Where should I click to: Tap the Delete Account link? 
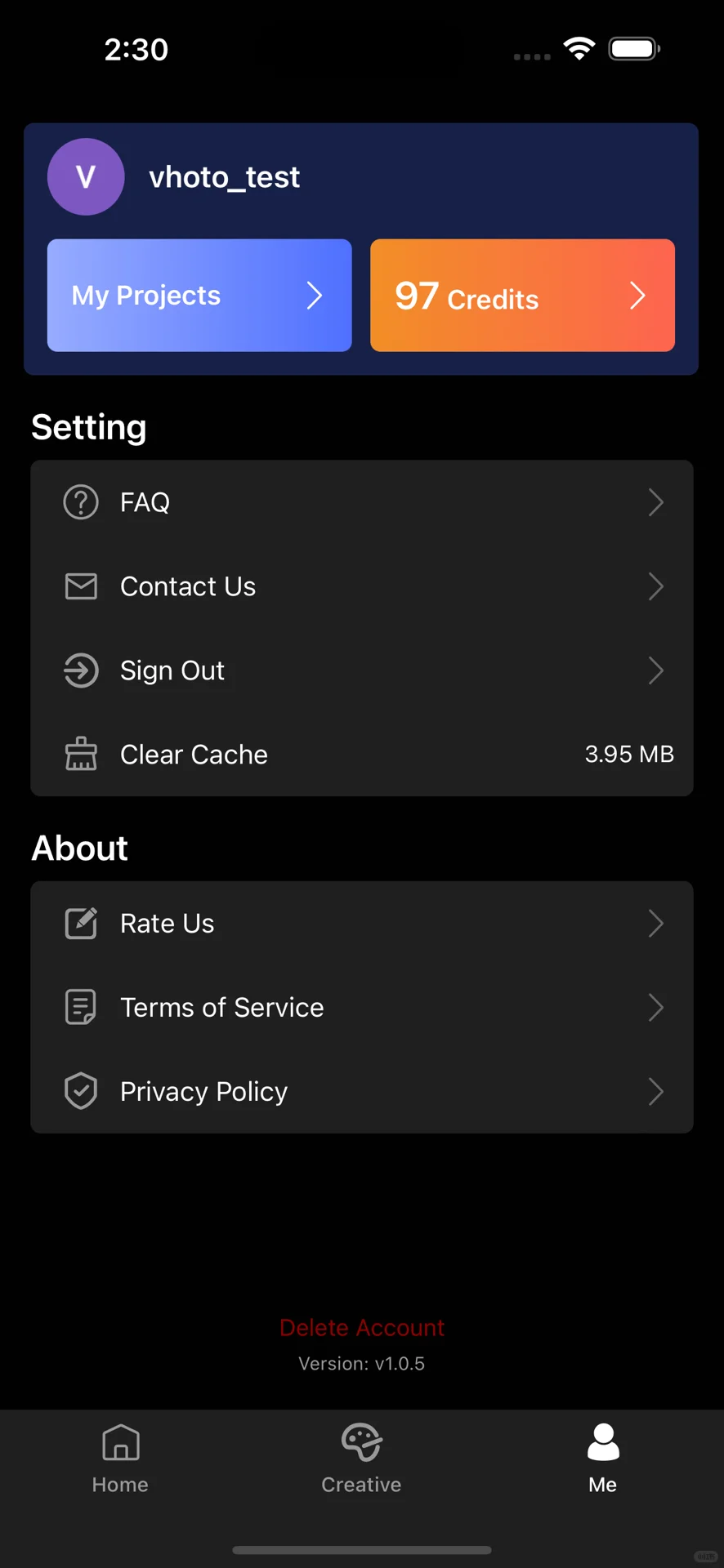tap(362, 1328)
